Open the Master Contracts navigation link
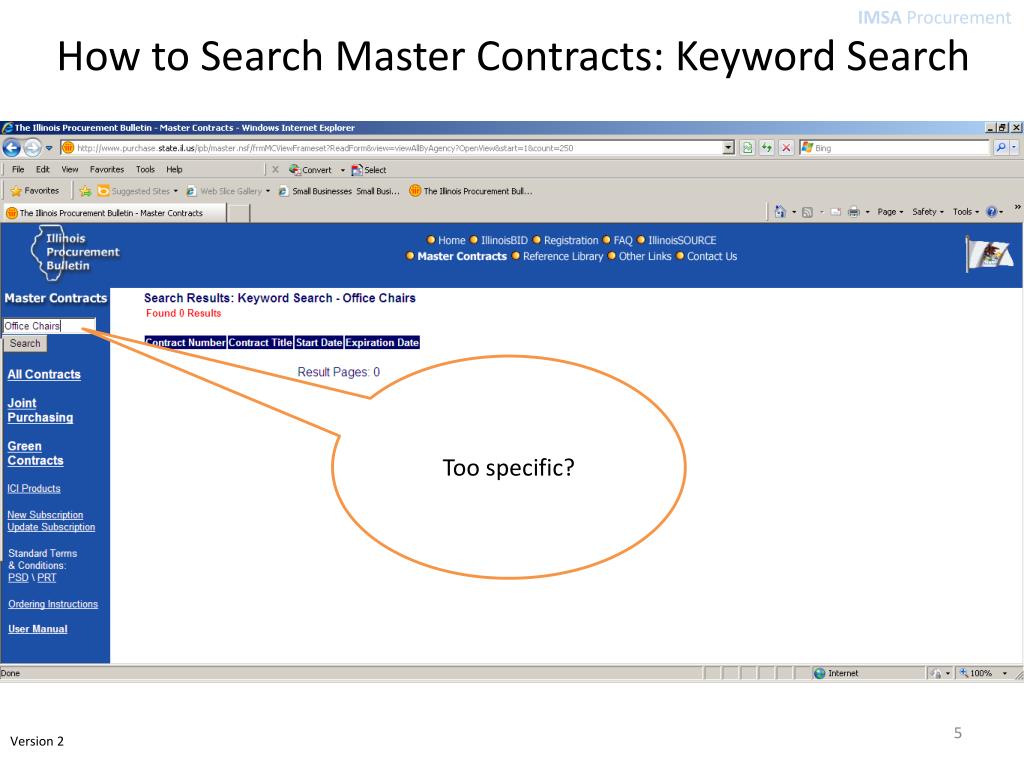Screen dimensions: 1024x768 462,257
